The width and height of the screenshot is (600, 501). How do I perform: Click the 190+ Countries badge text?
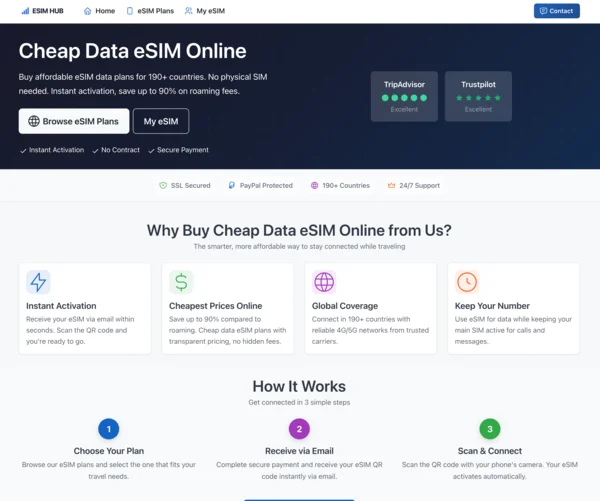point(346,186)
